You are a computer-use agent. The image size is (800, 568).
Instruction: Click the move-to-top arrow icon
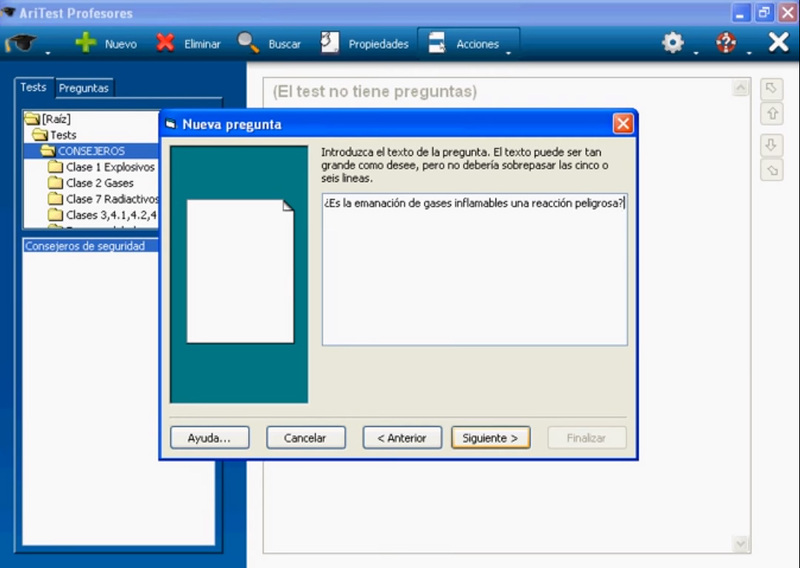click(771, 89)
